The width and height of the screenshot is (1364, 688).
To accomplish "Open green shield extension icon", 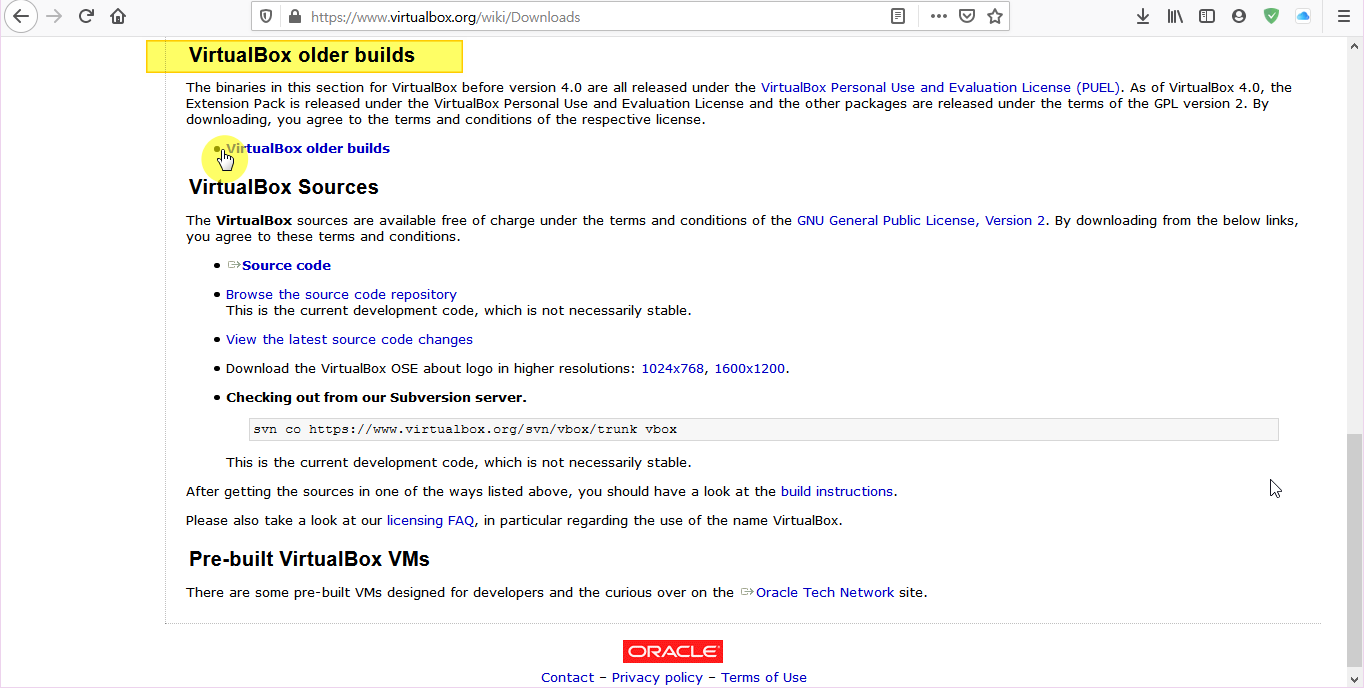I will click(1271, 16).
